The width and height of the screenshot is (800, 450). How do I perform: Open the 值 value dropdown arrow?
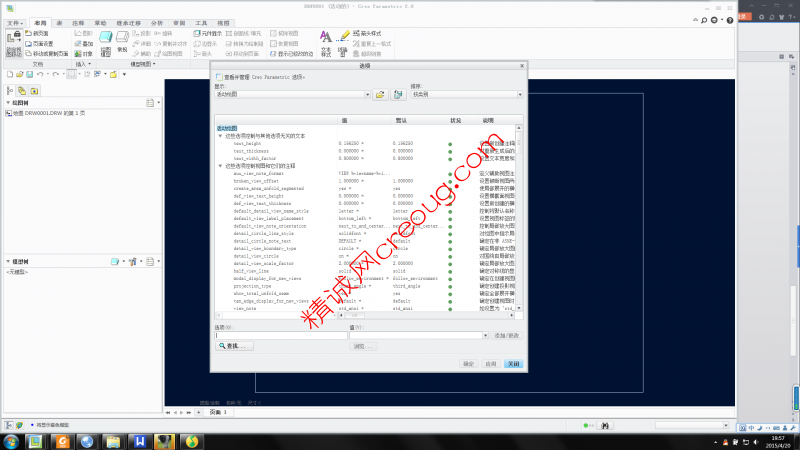pos(485,335)
